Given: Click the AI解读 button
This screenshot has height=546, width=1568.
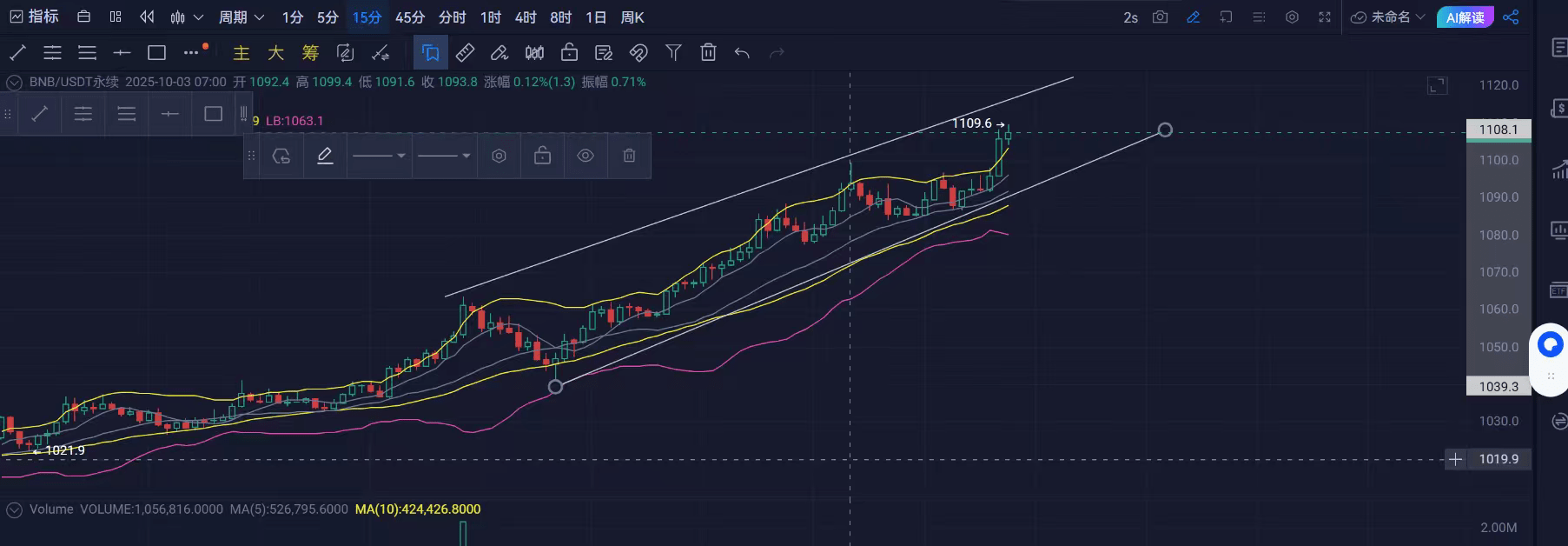Looking at the screenshot, I should [1465, 17].
